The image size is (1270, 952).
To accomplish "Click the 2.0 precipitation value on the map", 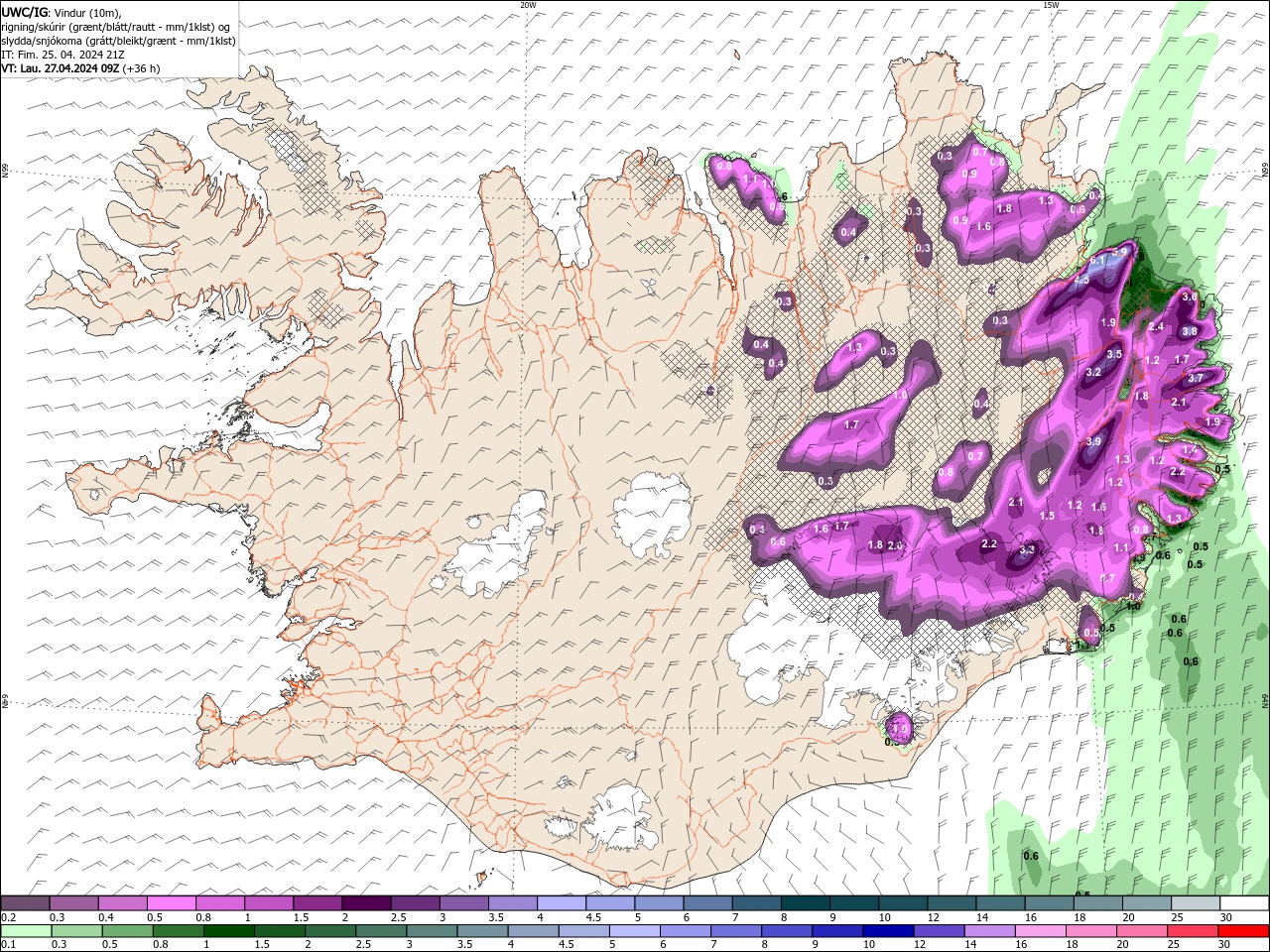I will click(895, 545).
